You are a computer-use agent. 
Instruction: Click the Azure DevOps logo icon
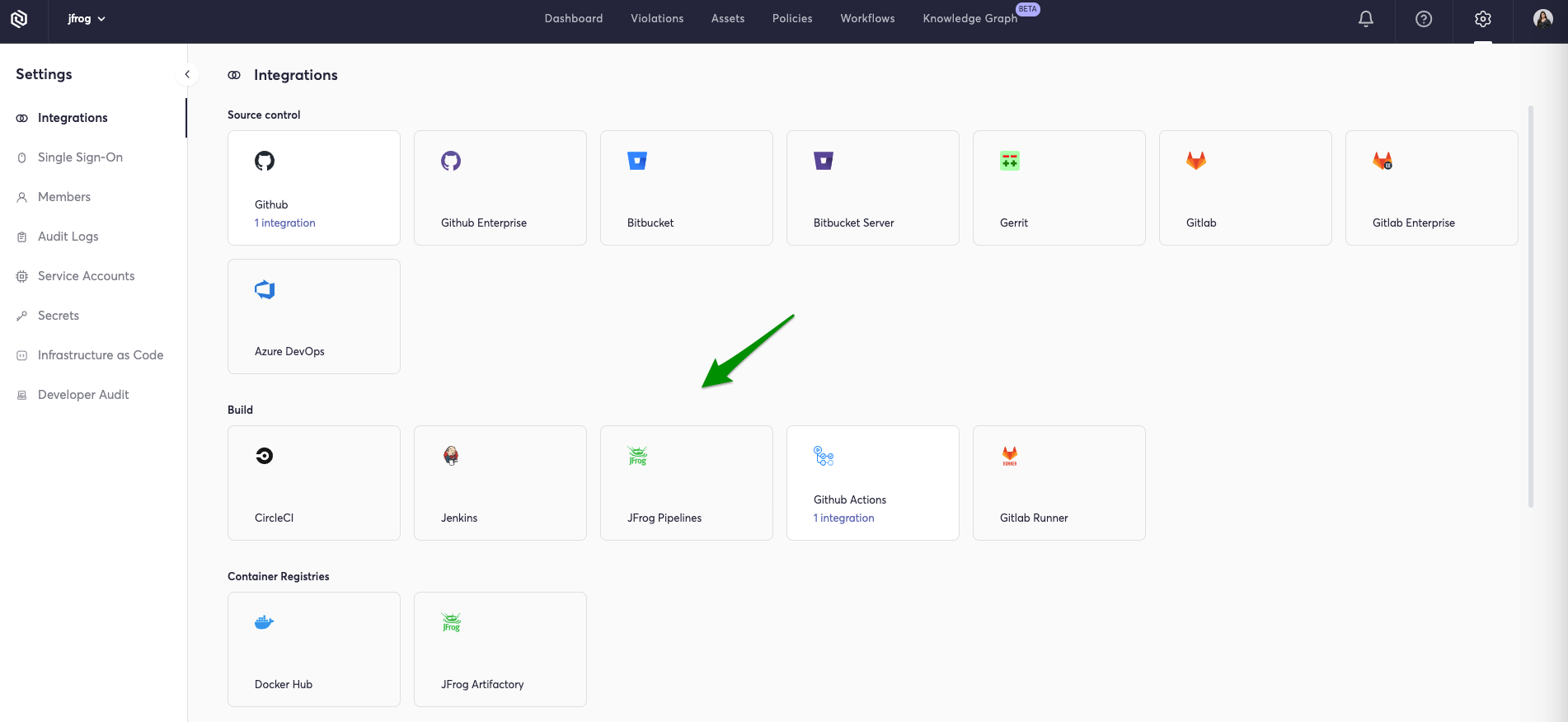pos(265,289)
